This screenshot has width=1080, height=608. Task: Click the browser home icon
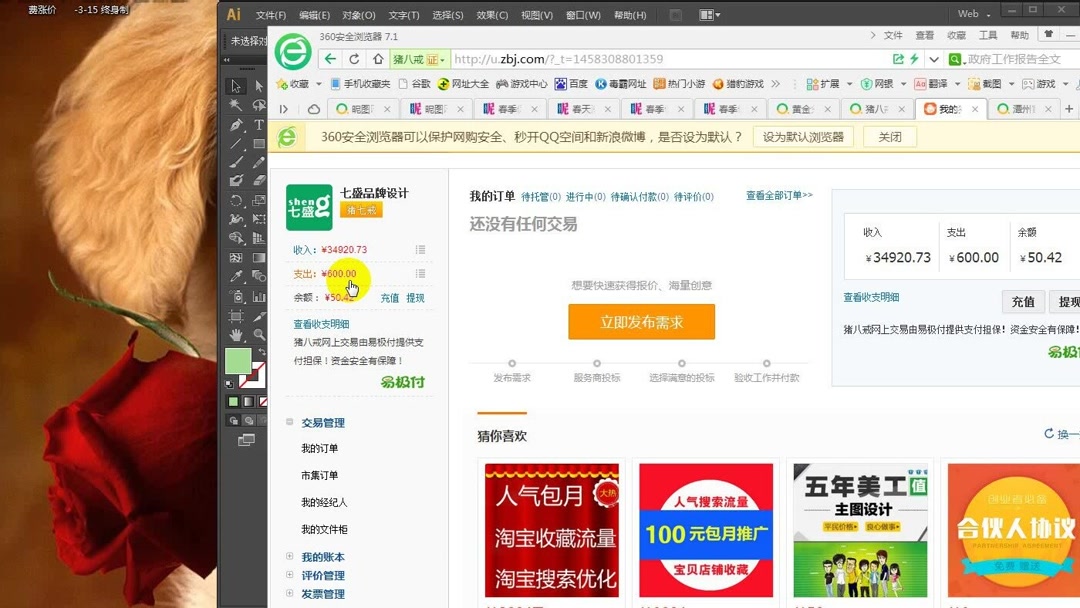(x=378, y=59)
